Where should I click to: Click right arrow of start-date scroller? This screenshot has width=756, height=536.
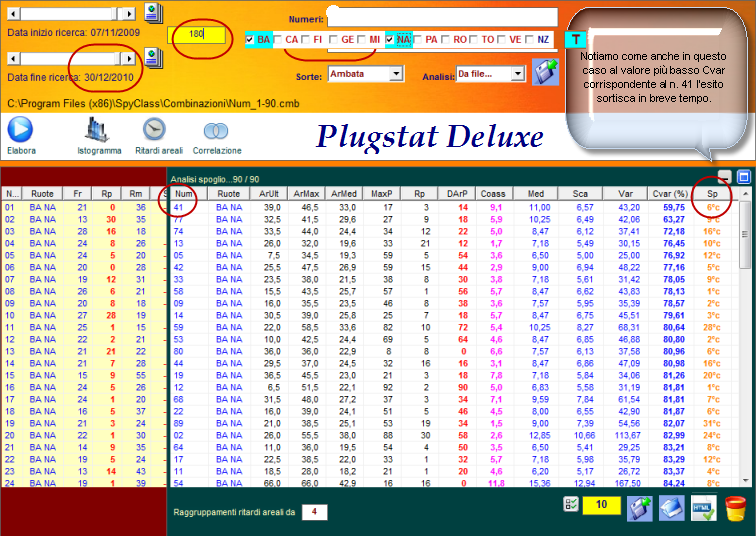point(129,14)
